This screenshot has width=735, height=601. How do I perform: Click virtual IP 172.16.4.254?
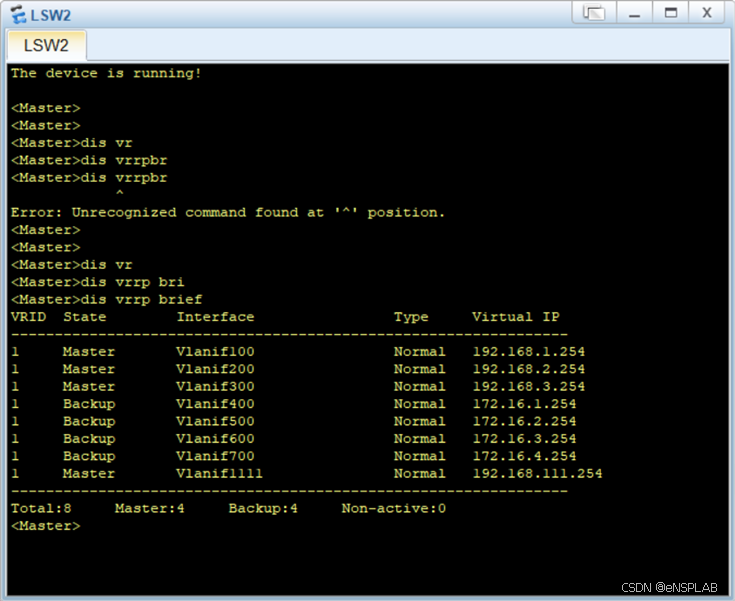[x=525, y=456]
